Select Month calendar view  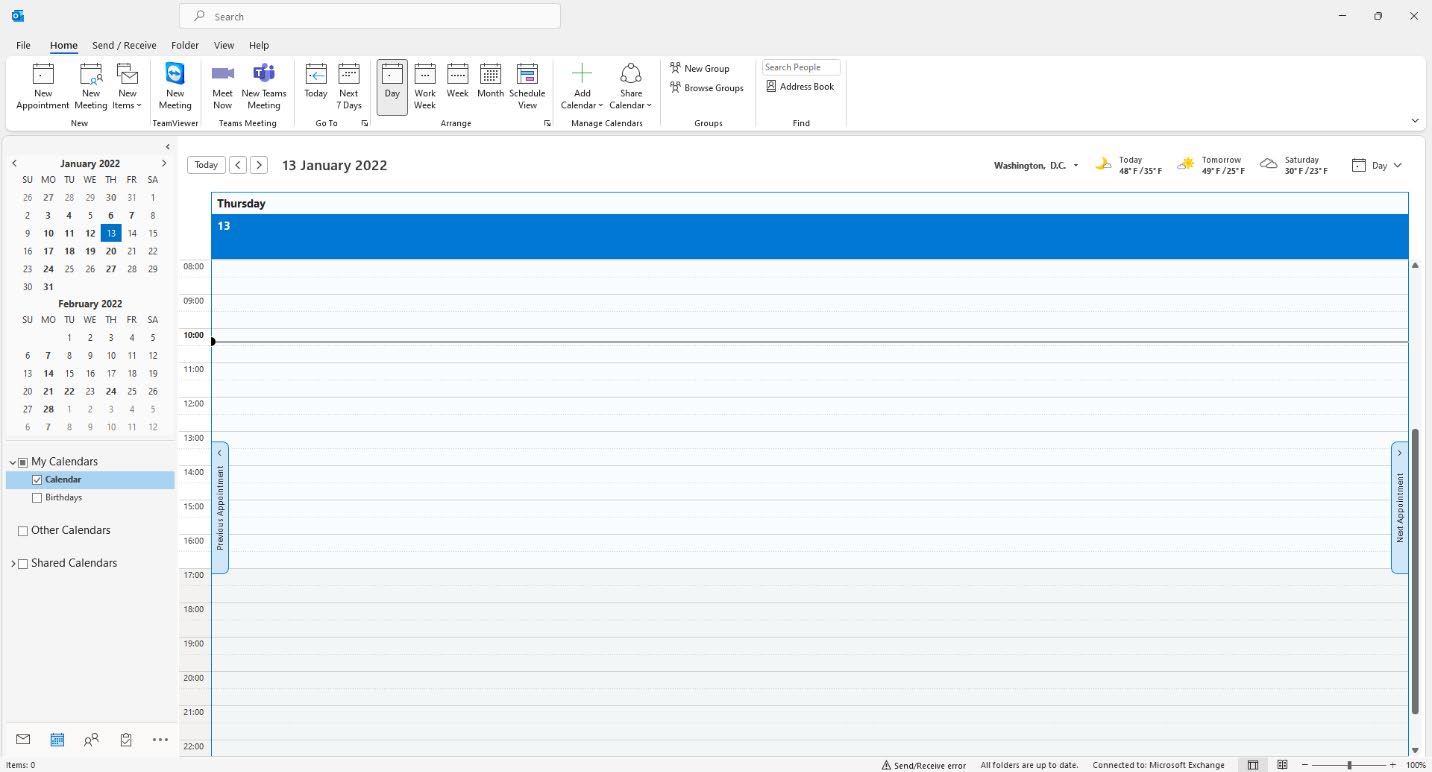tap(490, 86)
